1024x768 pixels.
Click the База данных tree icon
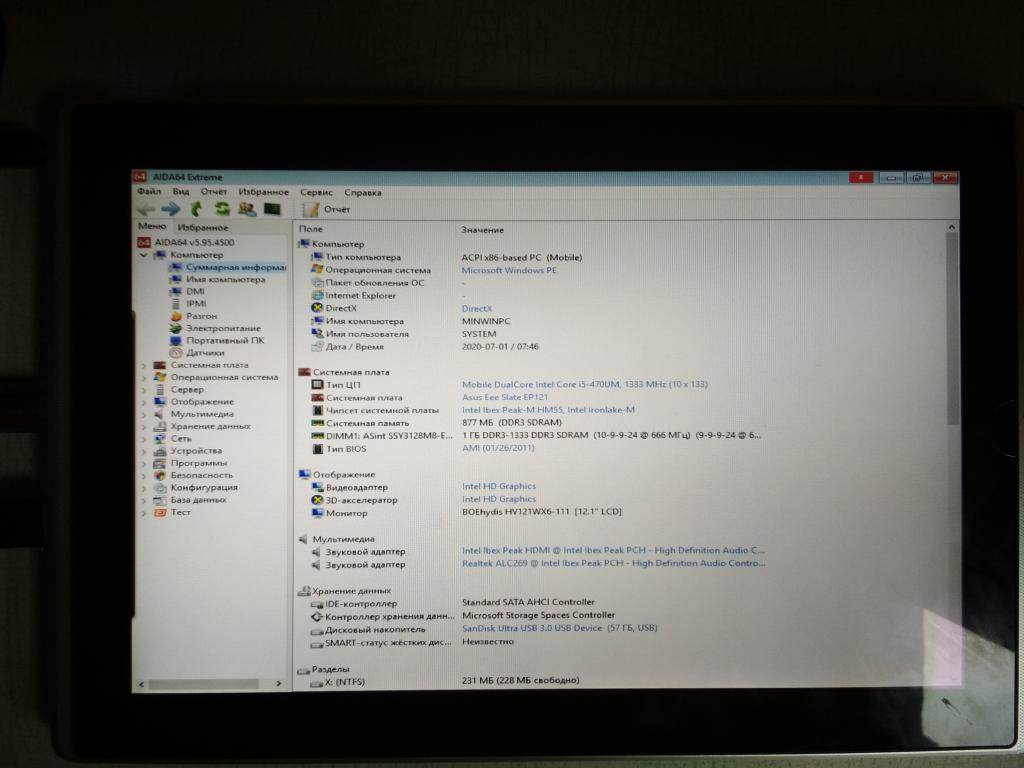(159, 500)
